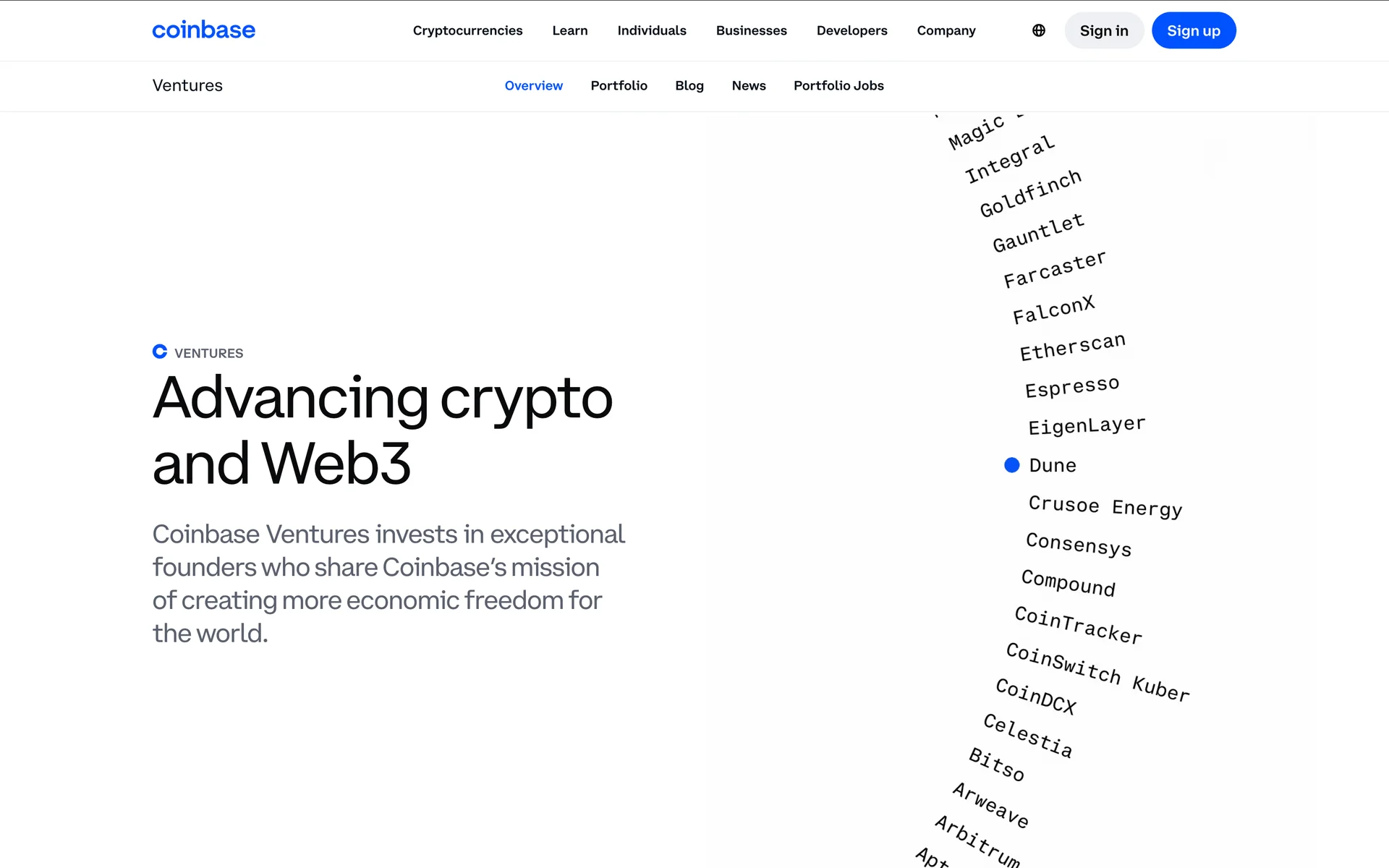The height and width of the screenshot is (868, 1389).
Task: Click the Sign in button
Action: tap(1103, 30)
